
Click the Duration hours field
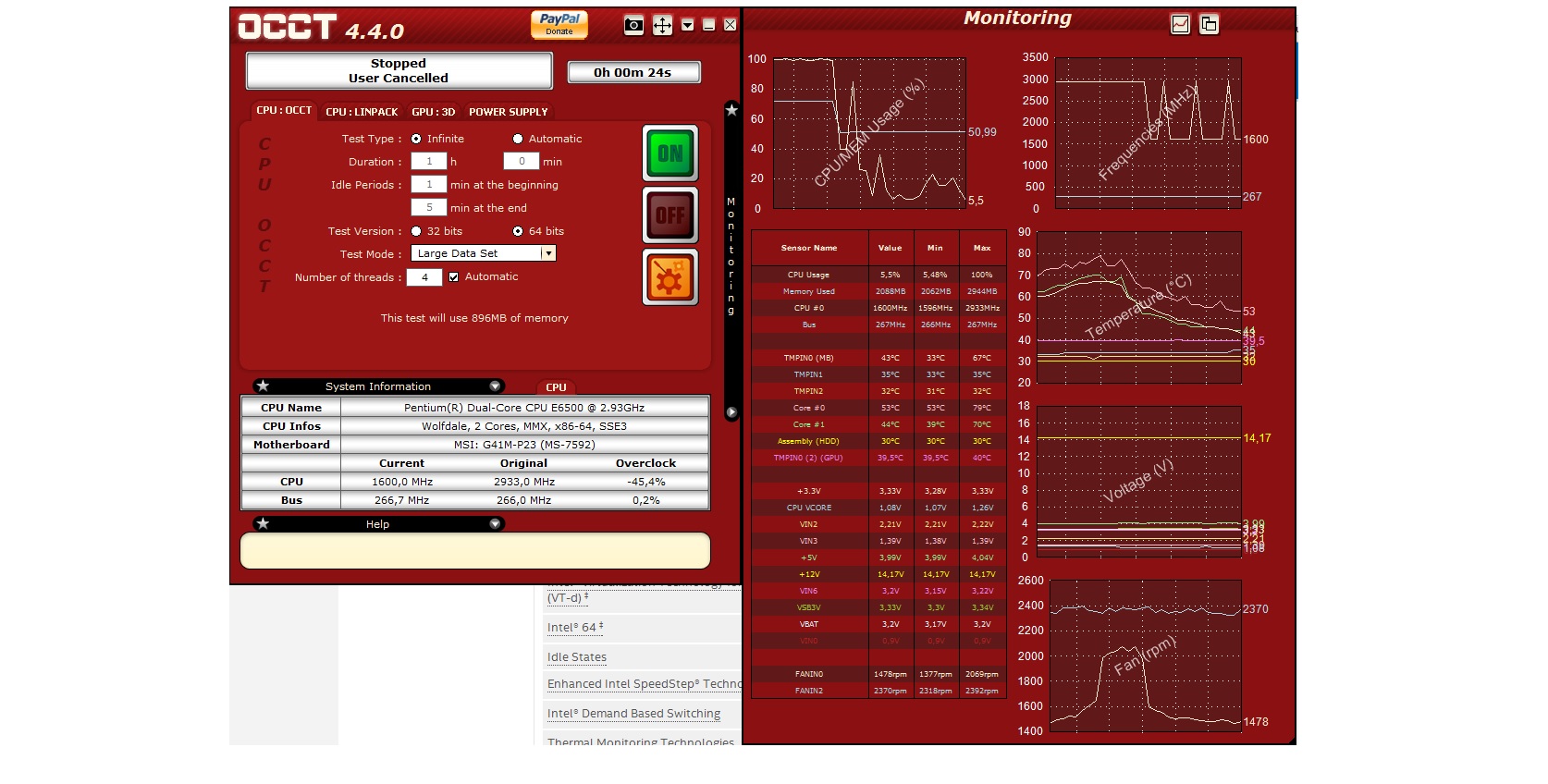[429, 161]
